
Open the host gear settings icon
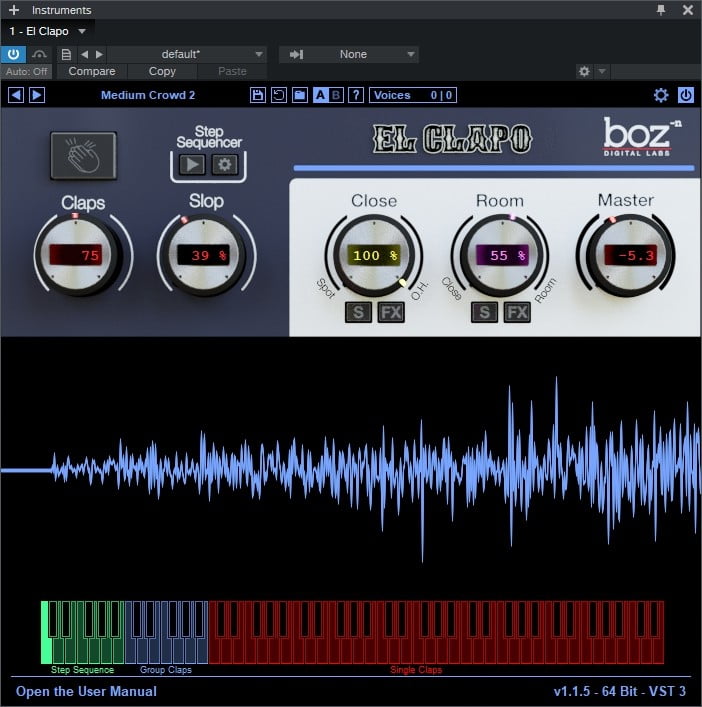click(584, 71)
